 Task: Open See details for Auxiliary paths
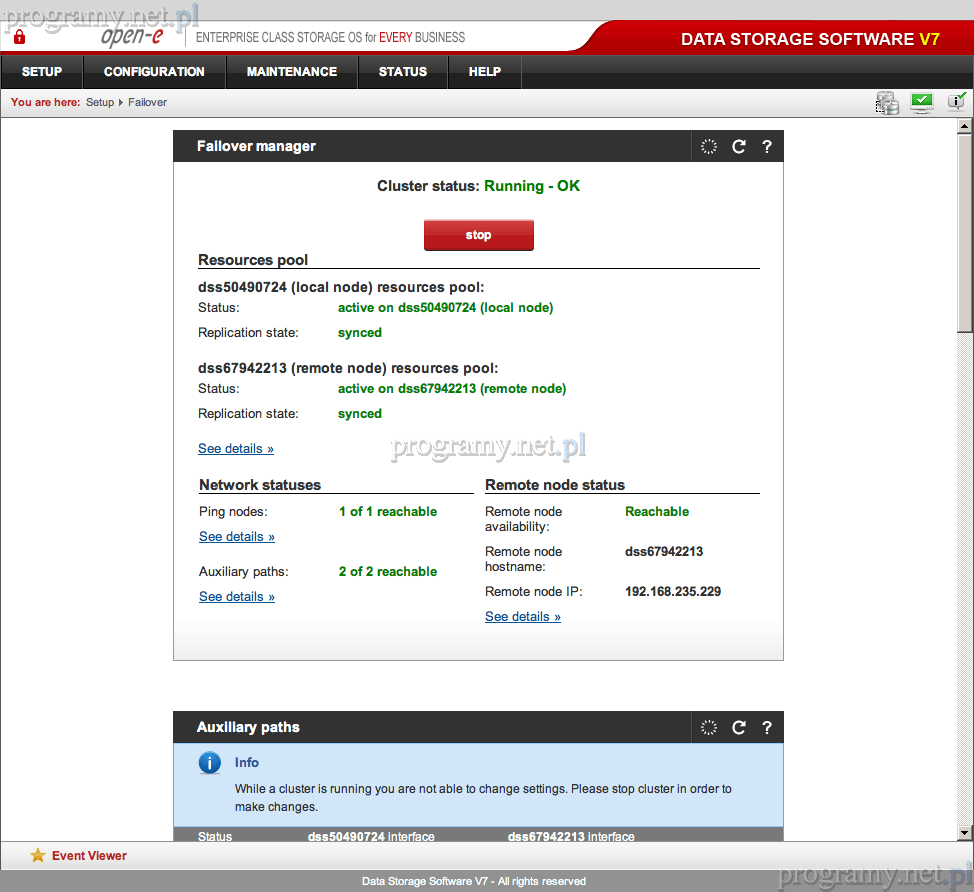(237, 597)
